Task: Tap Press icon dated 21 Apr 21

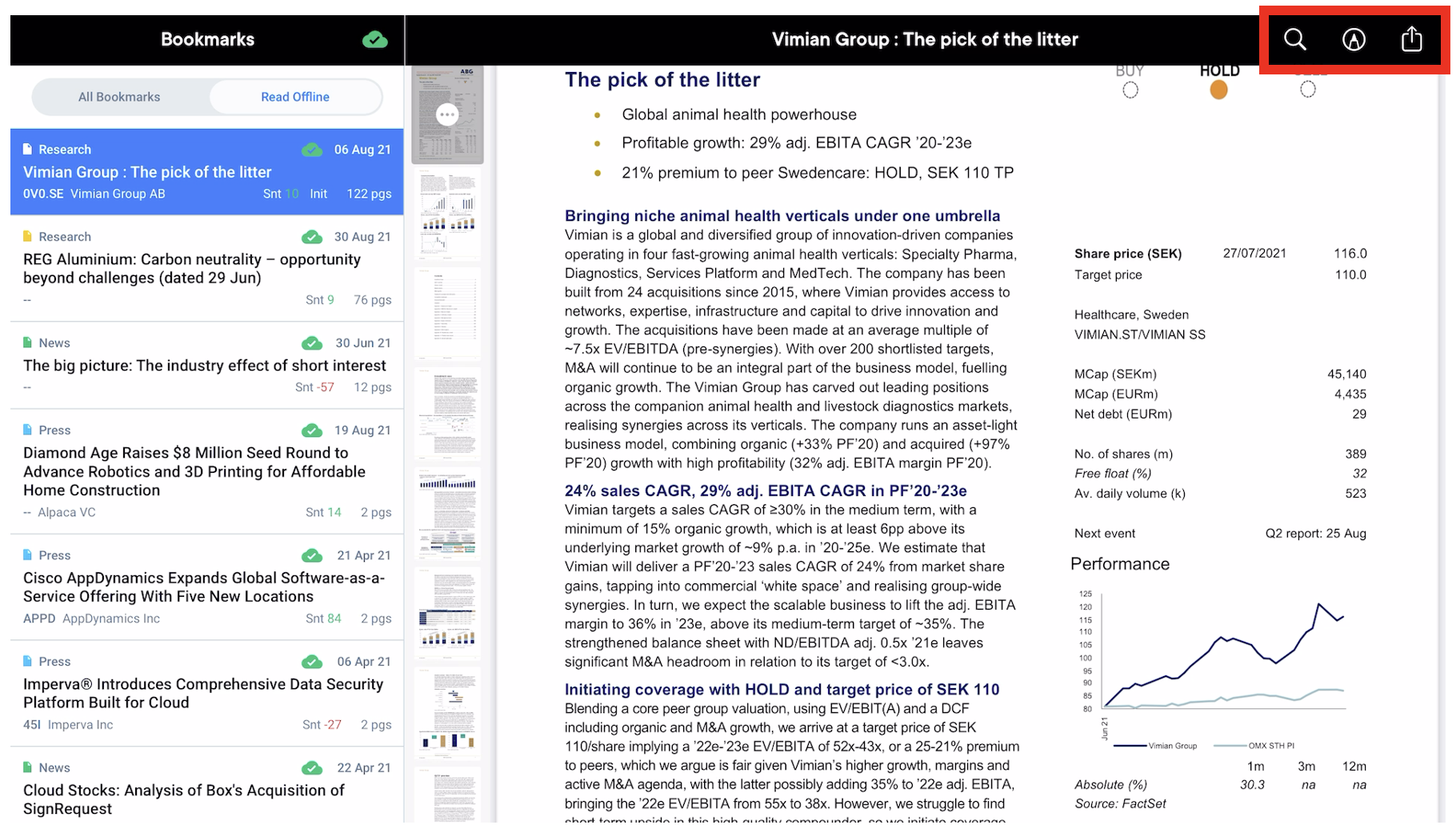Action: point(28,555)
